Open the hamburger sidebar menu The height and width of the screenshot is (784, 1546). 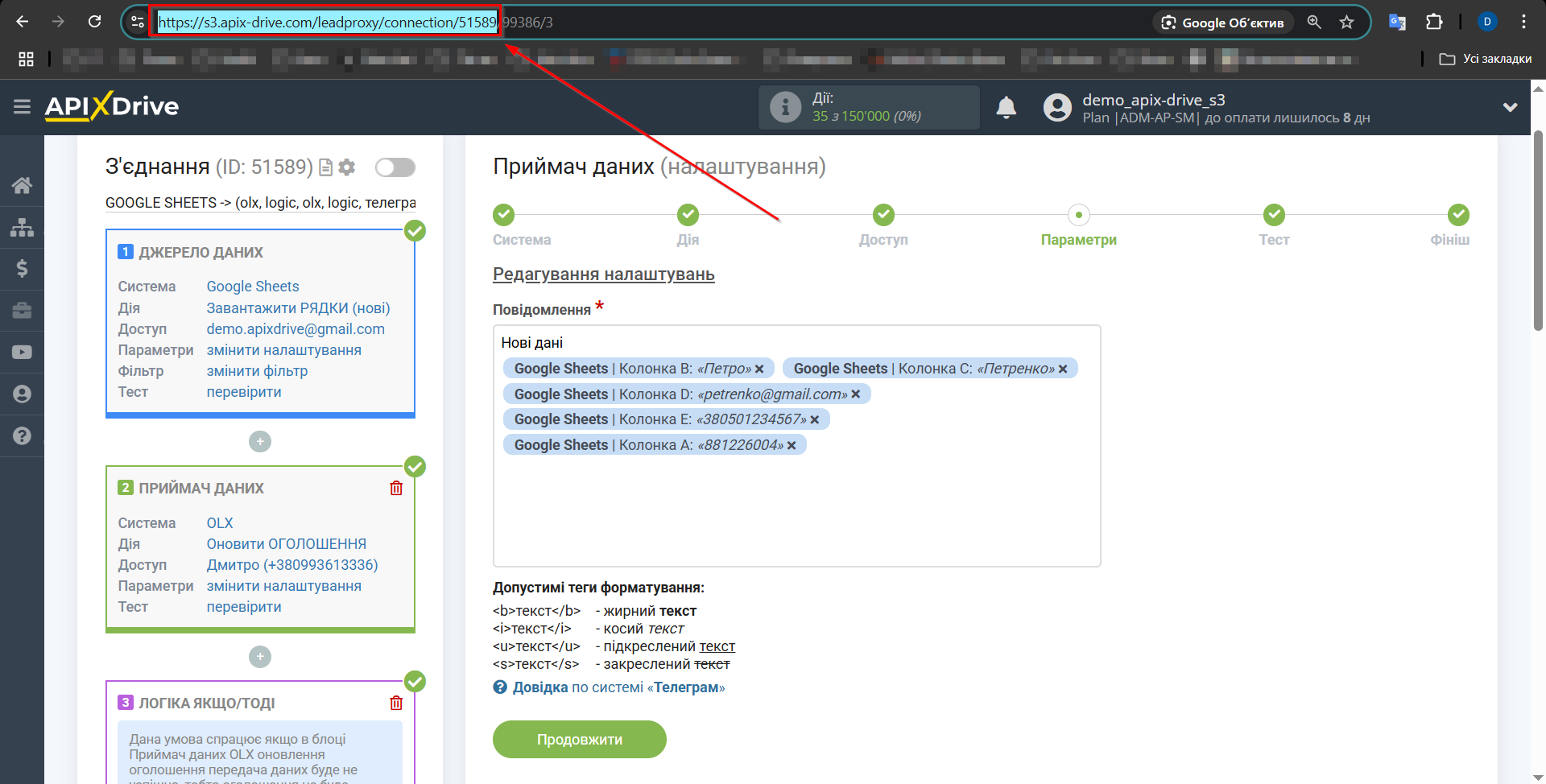22,106
